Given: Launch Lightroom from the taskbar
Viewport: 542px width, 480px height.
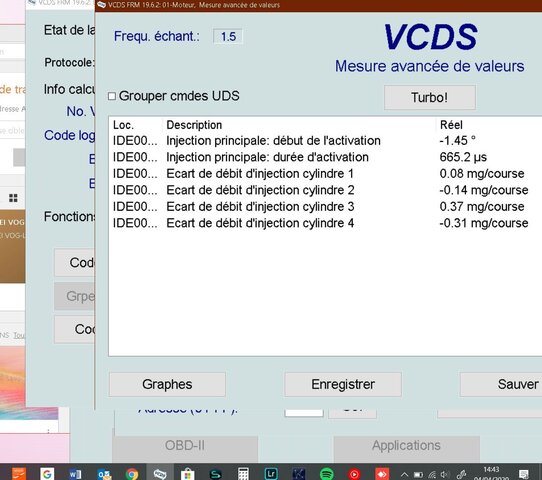Looking at the screenshot, I should pos(271,474).
